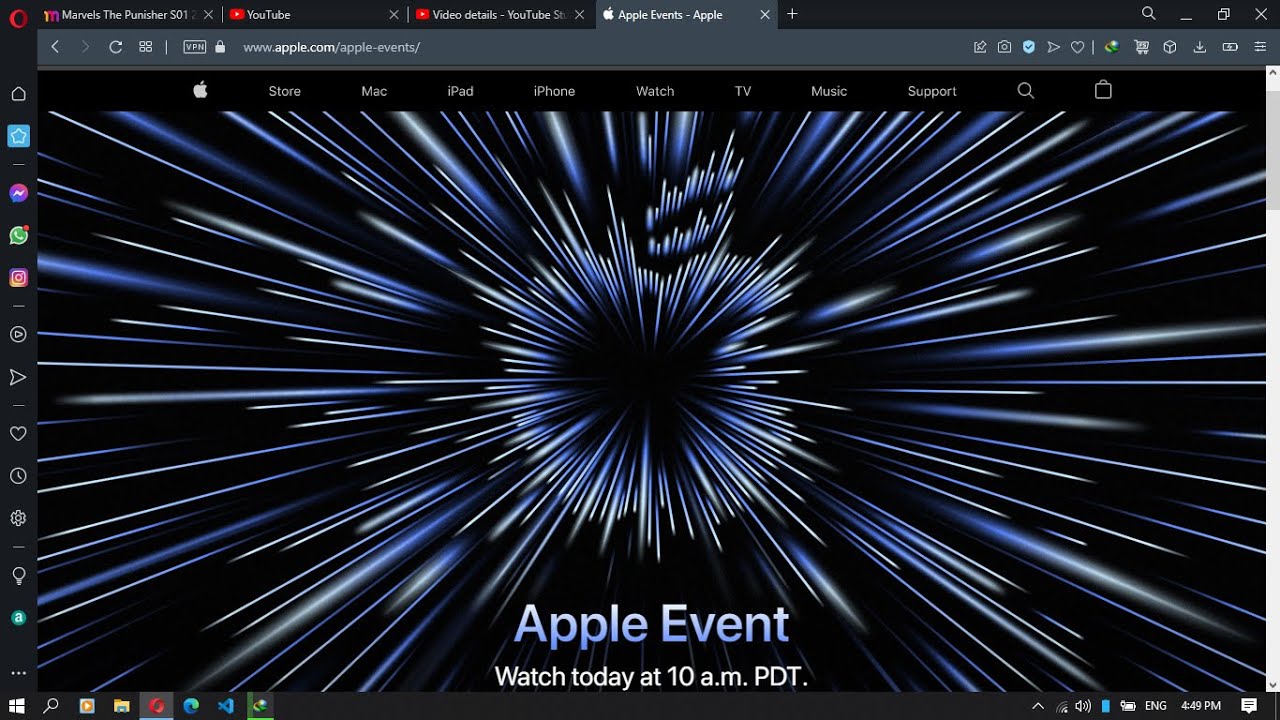Search open tabs with magnifier icon
Viewport: 1280px width, 720px height.
1149,14
